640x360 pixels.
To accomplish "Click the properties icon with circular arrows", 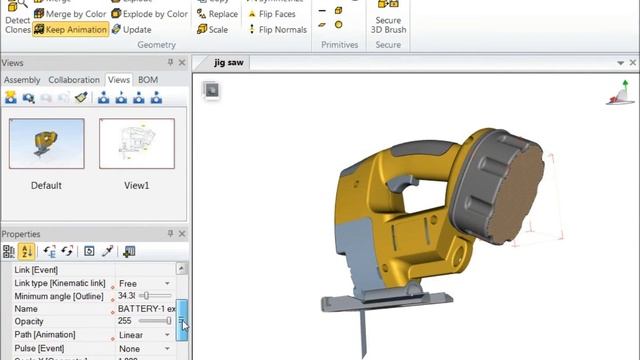I will click(x=67, y=251).
